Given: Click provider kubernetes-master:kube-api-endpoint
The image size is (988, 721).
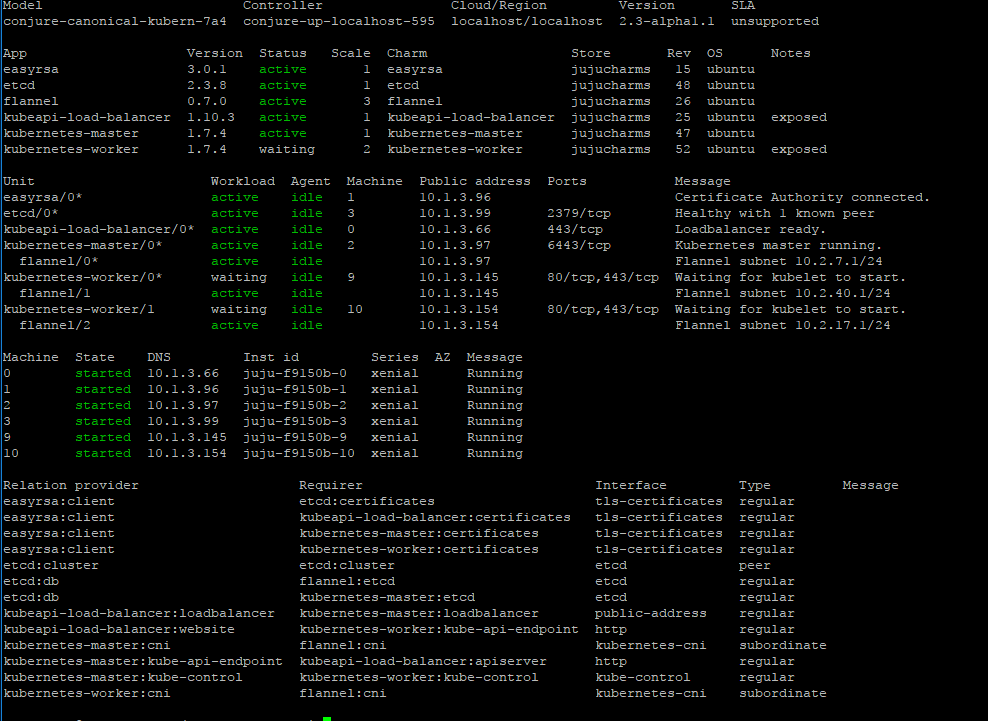Looking at the screenshot, I should click(x=143, y=662).
